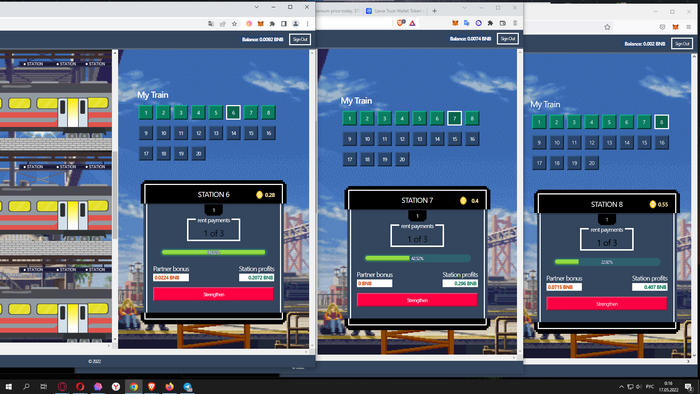This screenshot has width=700, height=394.
Task: Click Station 7 rent progress bar
Action: click(417, 258)
